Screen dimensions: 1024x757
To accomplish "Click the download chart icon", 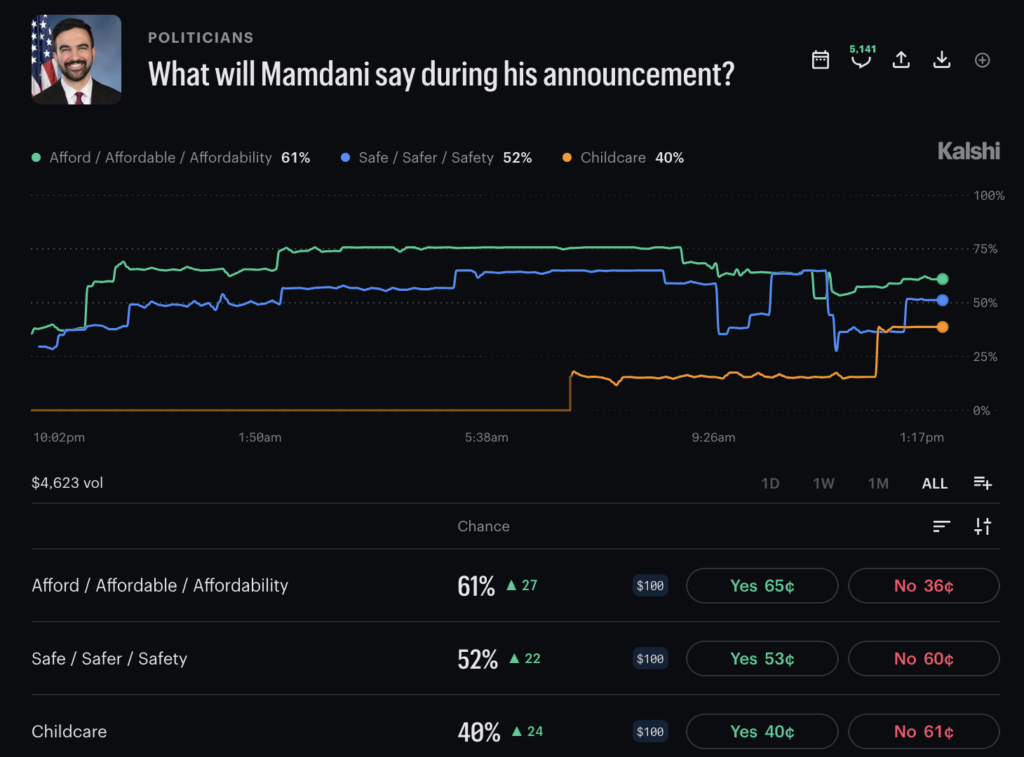I will 942,60.
